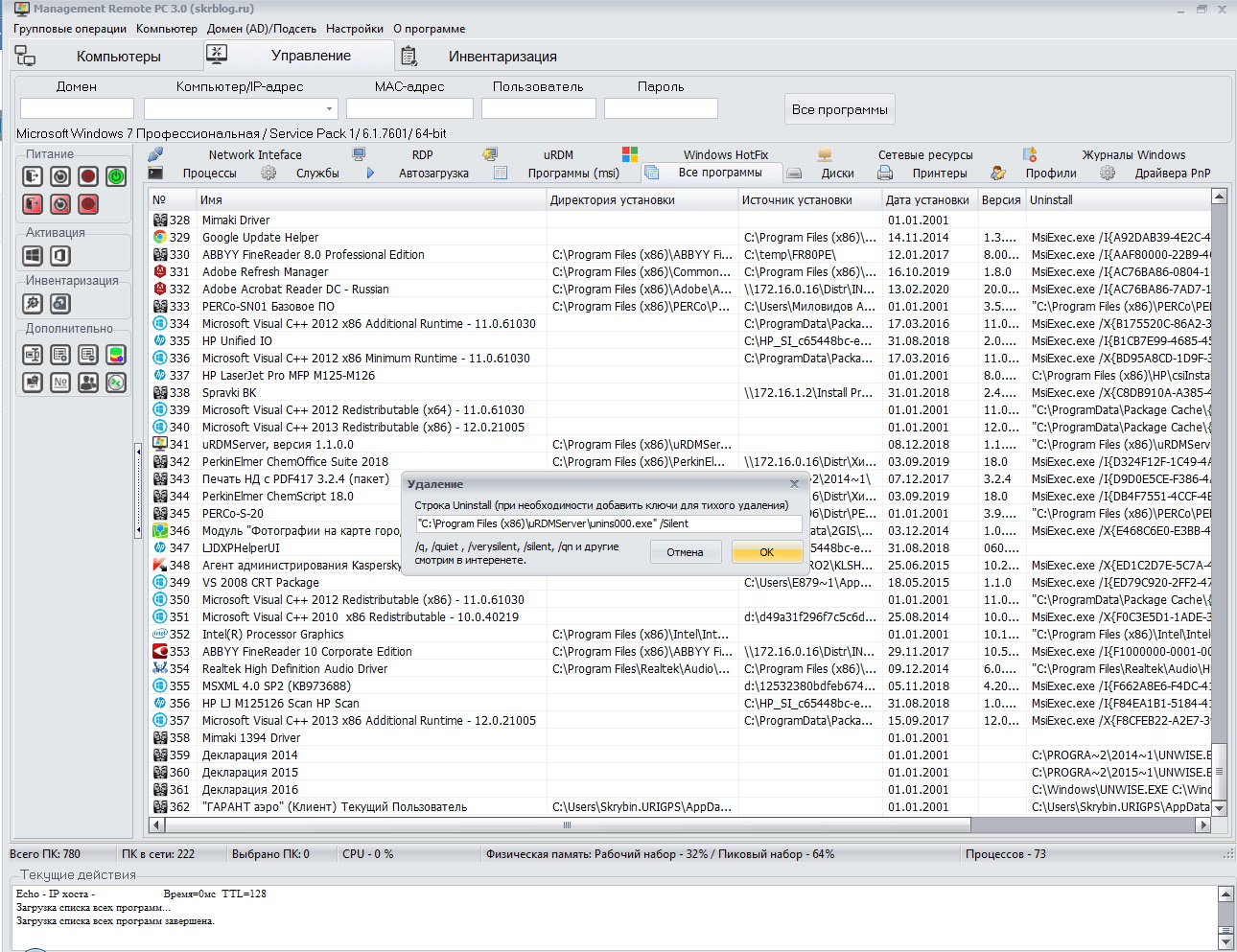Open the Принтеры tab

940,174
